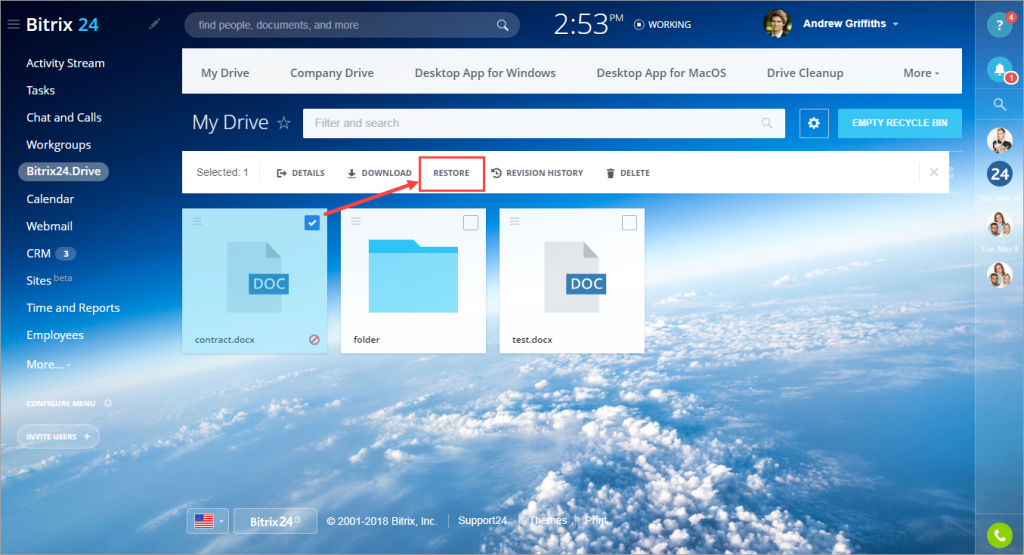The width and height of the screenshot is (1024, 555).
Task: Open Time and Reports
Action: 73,308
